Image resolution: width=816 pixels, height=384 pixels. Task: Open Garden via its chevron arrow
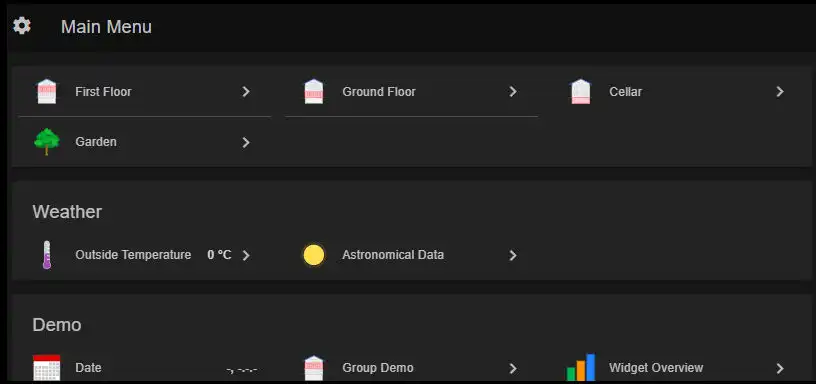(246, 142)
